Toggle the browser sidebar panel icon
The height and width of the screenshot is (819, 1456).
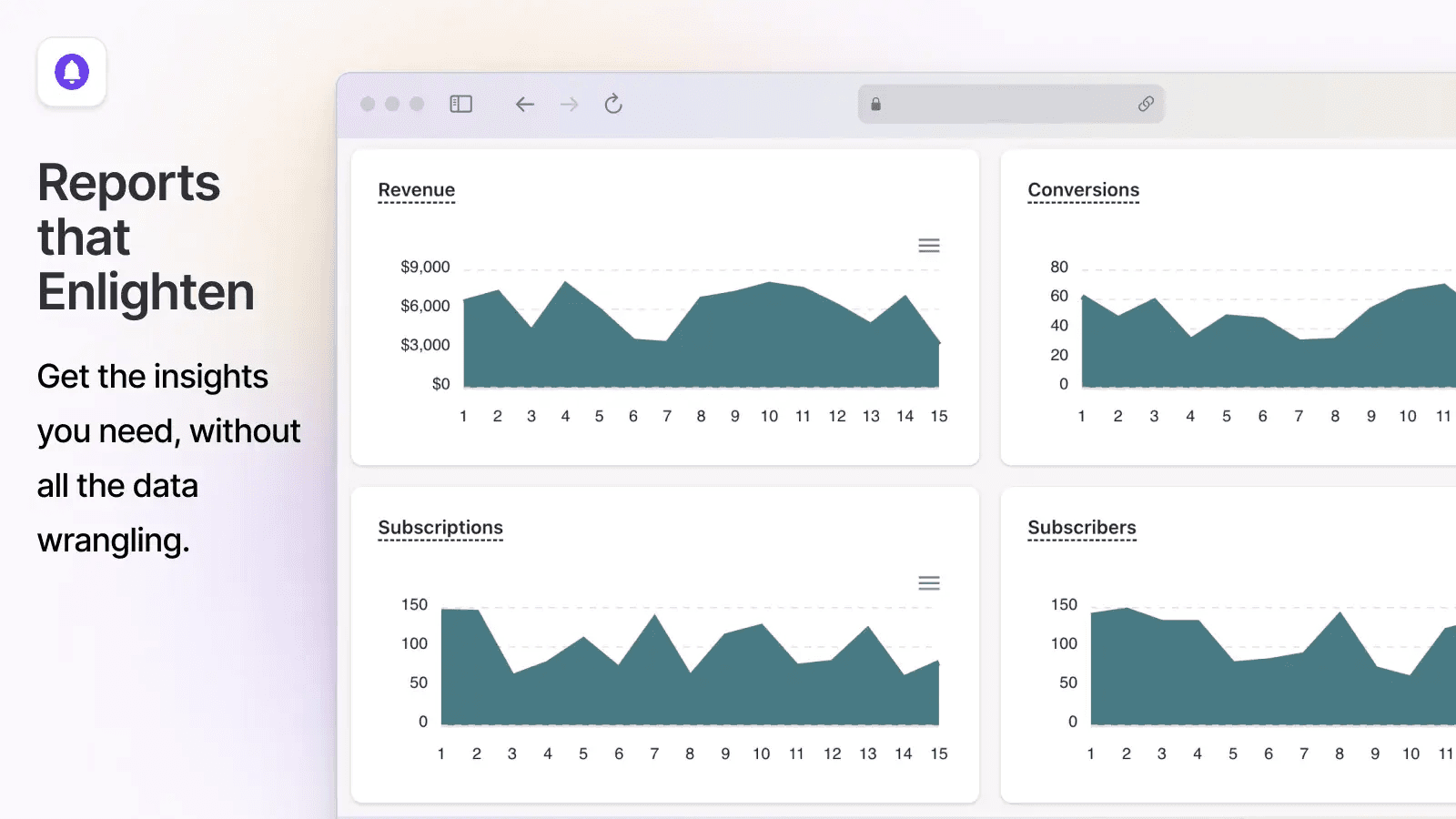coord(461,105)
